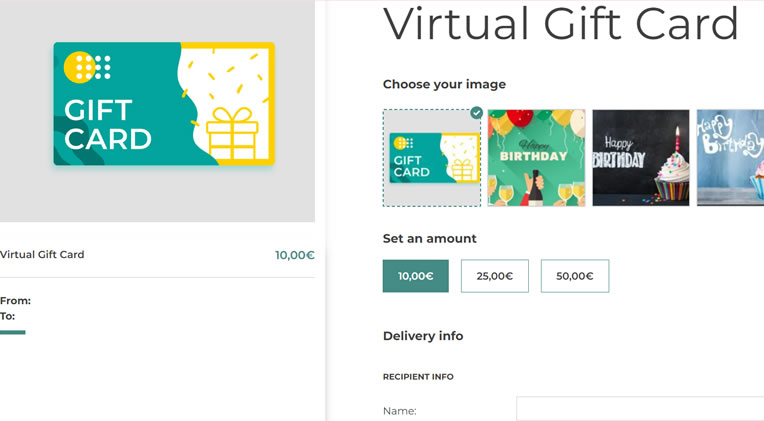The width and height of the screenshot is (764, 421).
Task: Select the blue Happy Birthday image
Action: click(731, 158)
